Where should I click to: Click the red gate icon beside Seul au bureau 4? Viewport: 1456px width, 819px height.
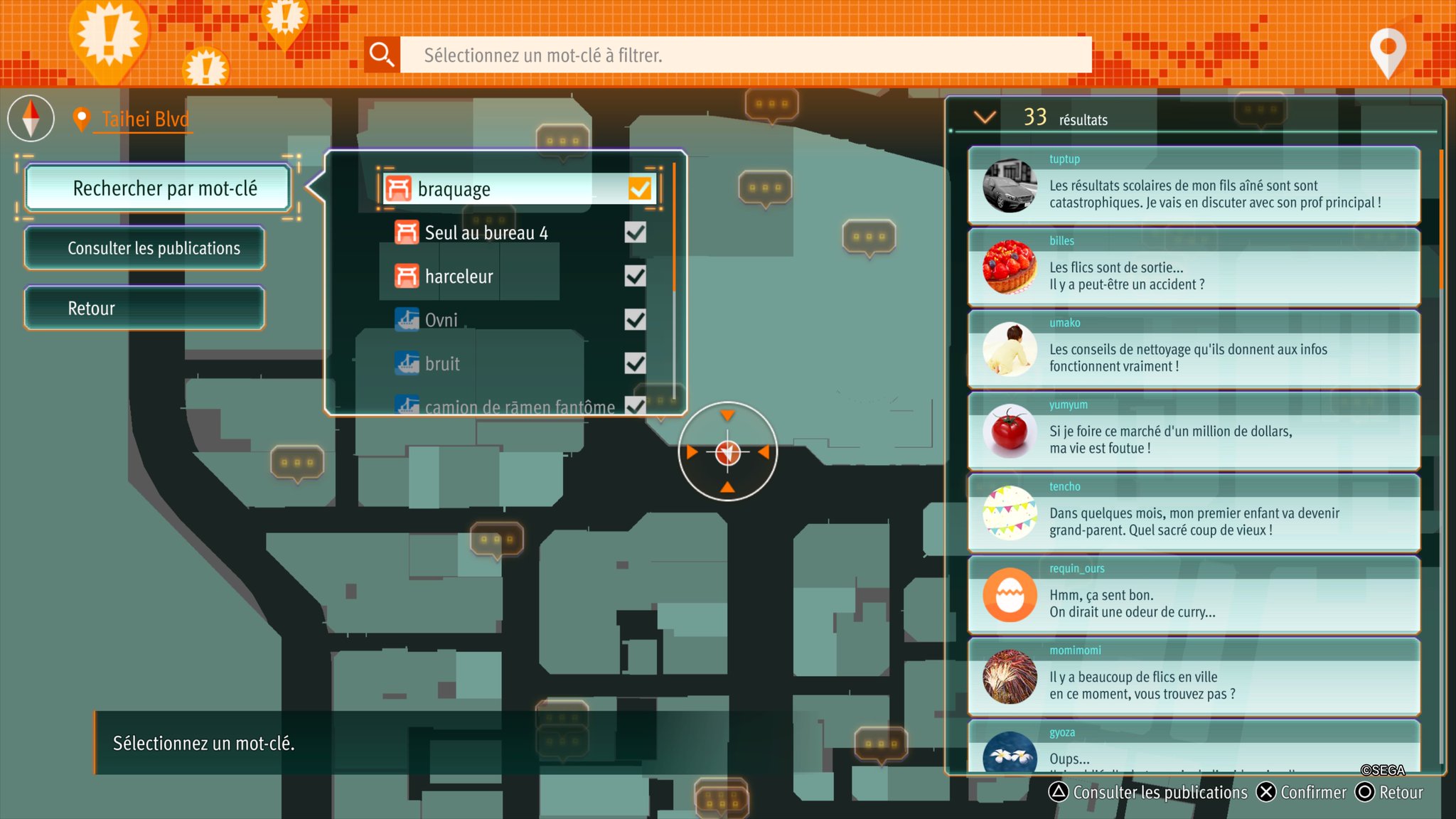407,232
